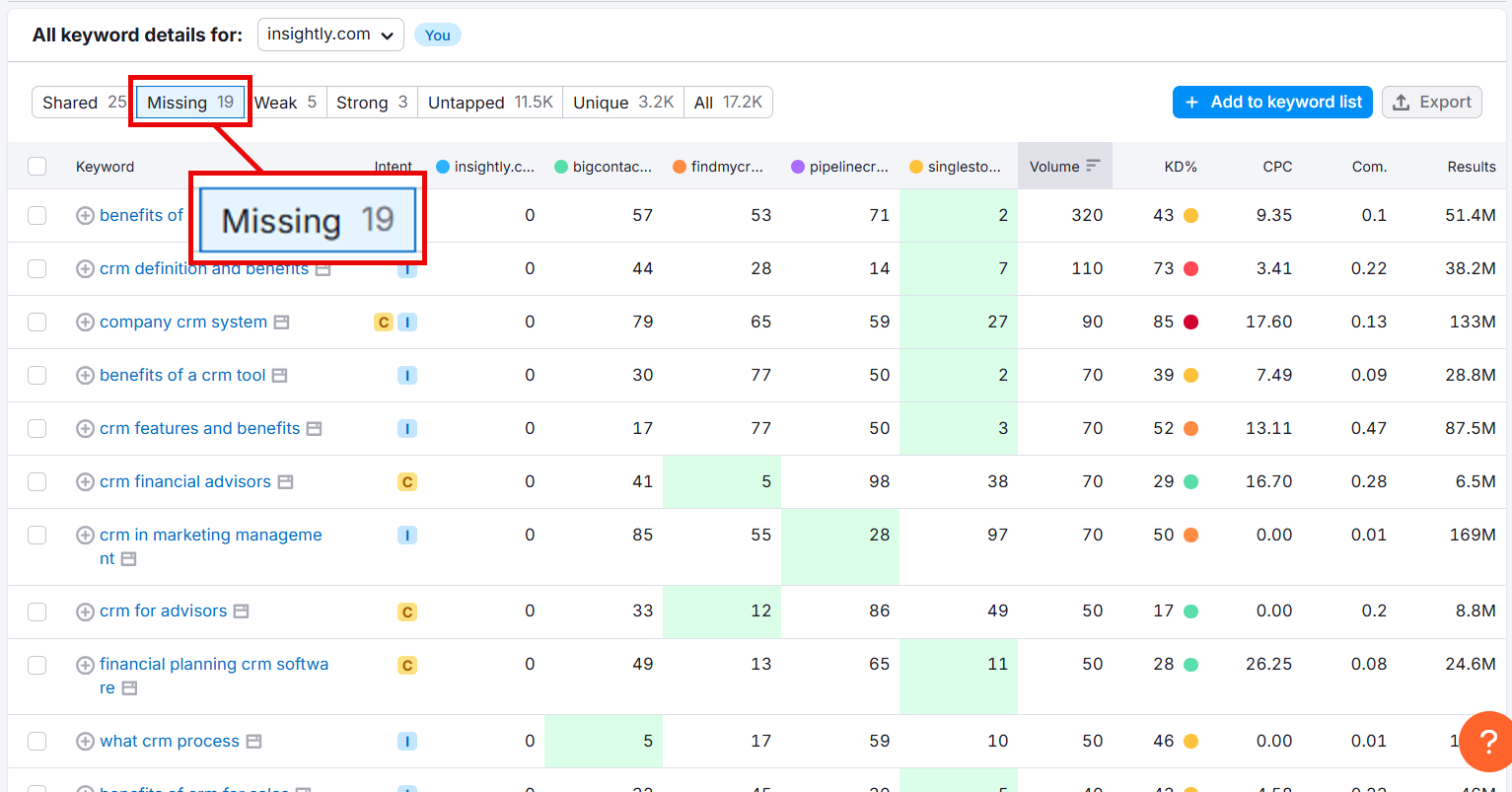The image size is (1512, 792).
Task: Check the box for crm features and benefits
Action: point(37,428)
